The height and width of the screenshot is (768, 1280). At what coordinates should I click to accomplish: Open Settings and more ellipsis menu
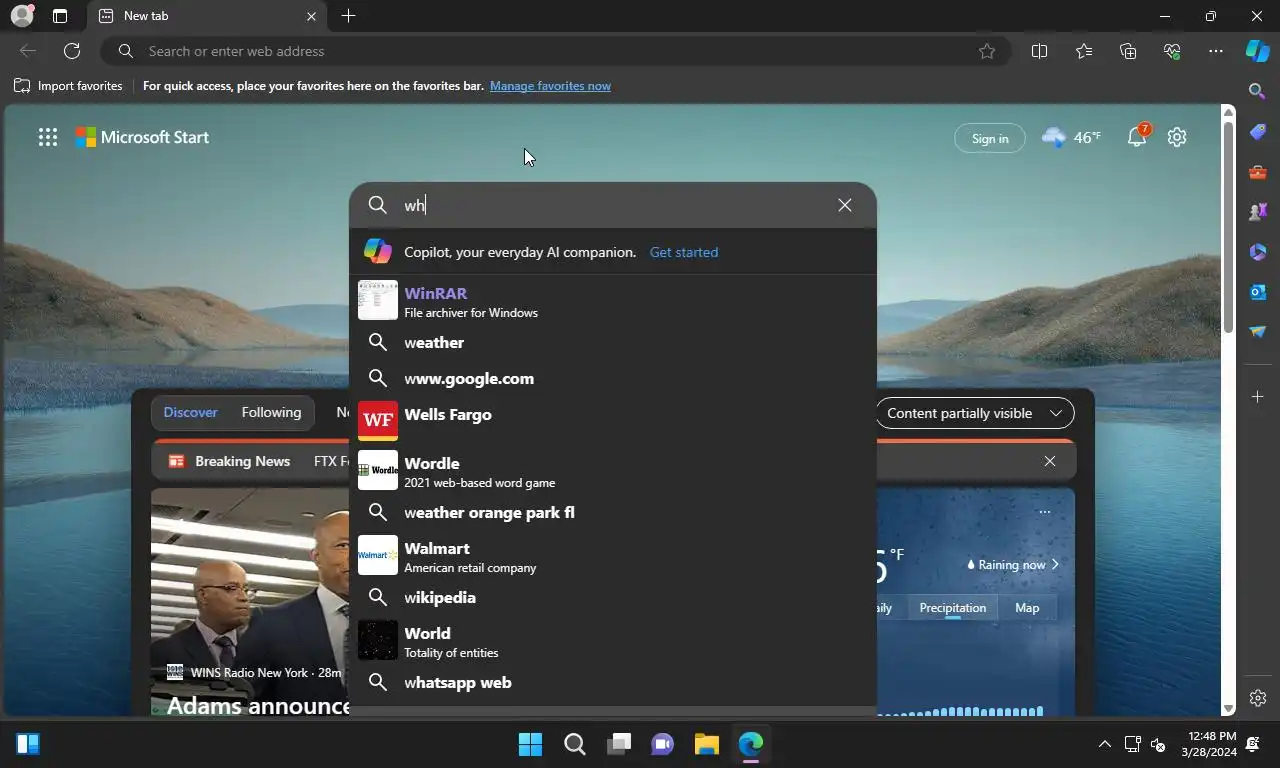tap(1216, 51)
